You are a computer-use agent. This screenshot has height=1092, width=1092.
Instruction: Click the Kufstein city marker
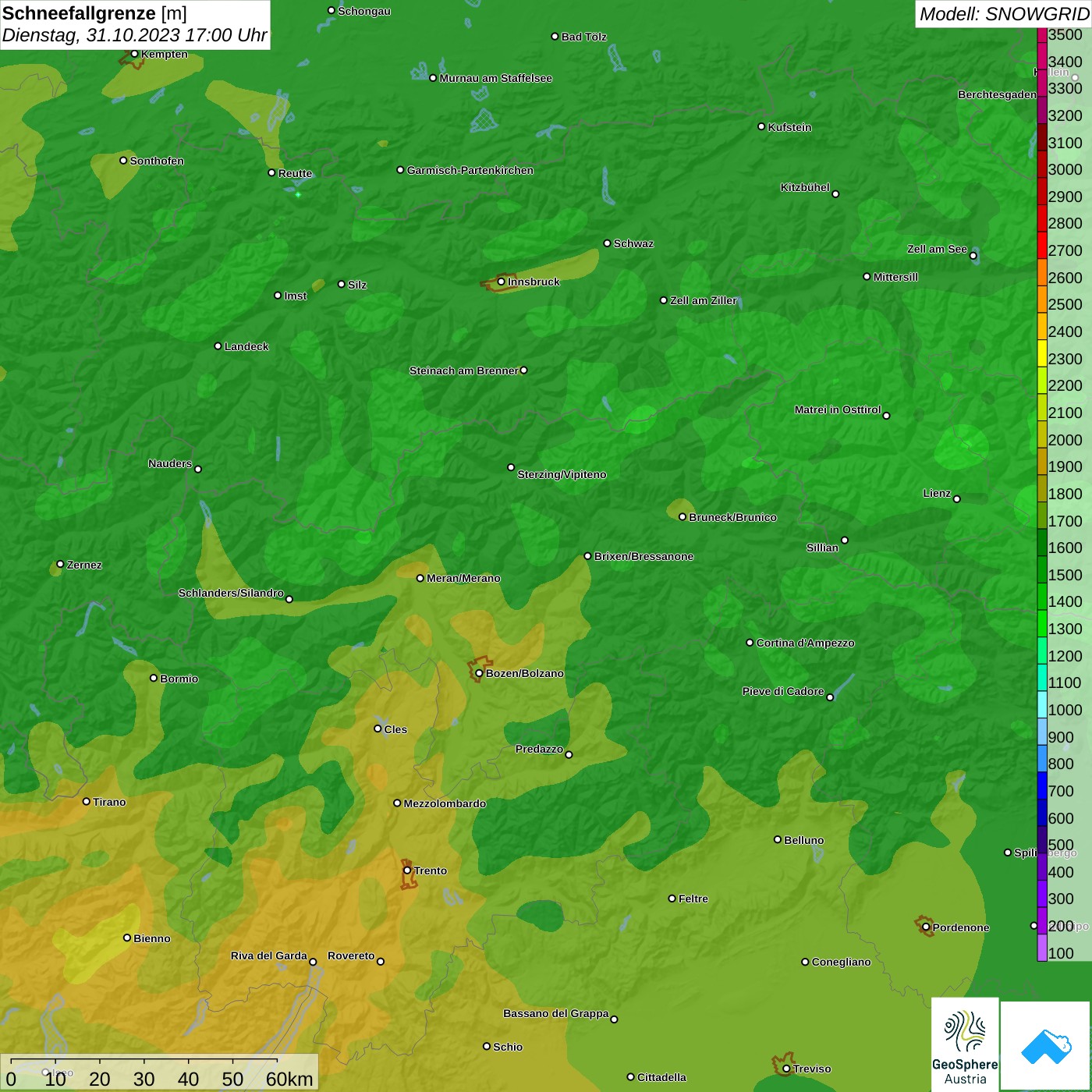(761, 126)
